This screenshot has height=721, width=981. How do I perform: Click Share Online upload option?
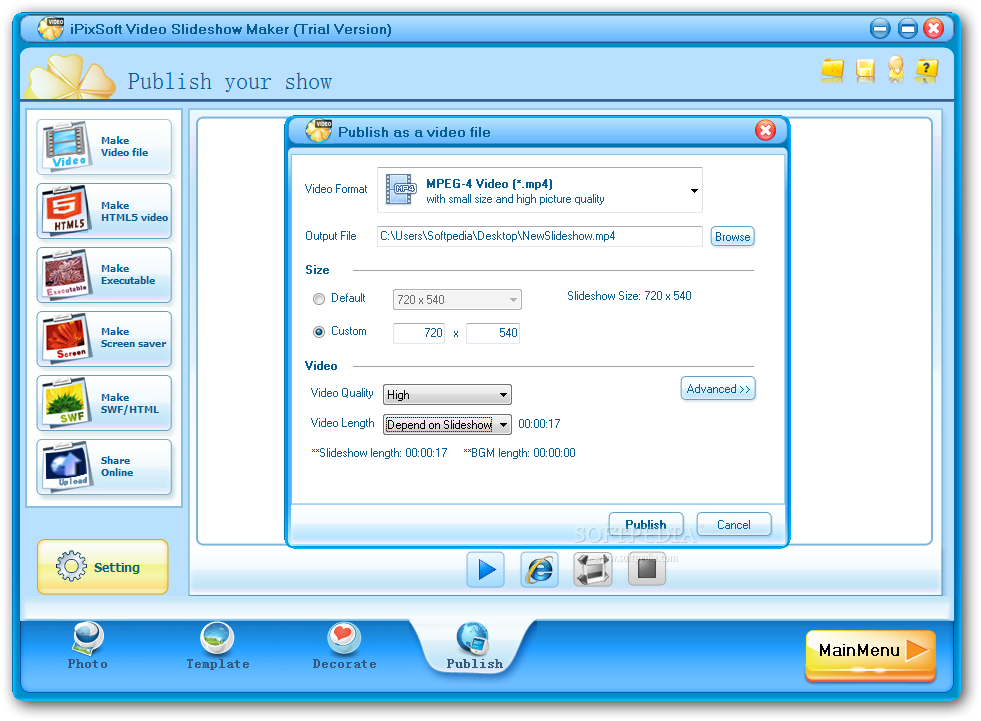(x=104, y=467)
